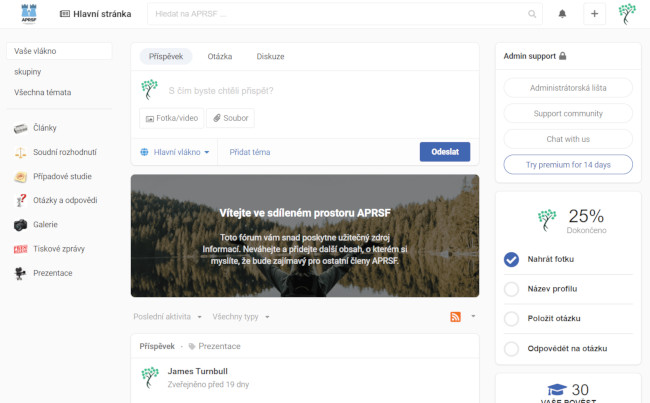This screenshot has height=403, width=650.
Task: Click the Fotka/video button
Action: [172, 118]
